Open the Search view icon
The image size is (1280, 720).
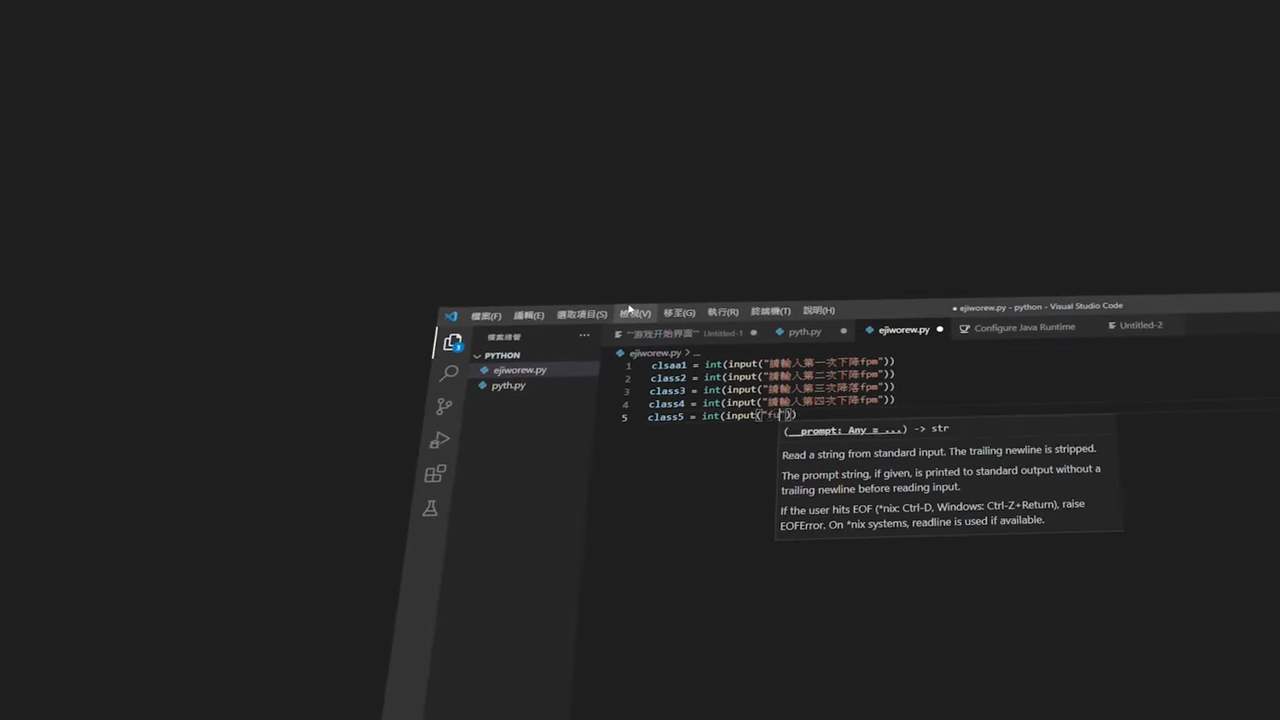(x=449, y=374)
